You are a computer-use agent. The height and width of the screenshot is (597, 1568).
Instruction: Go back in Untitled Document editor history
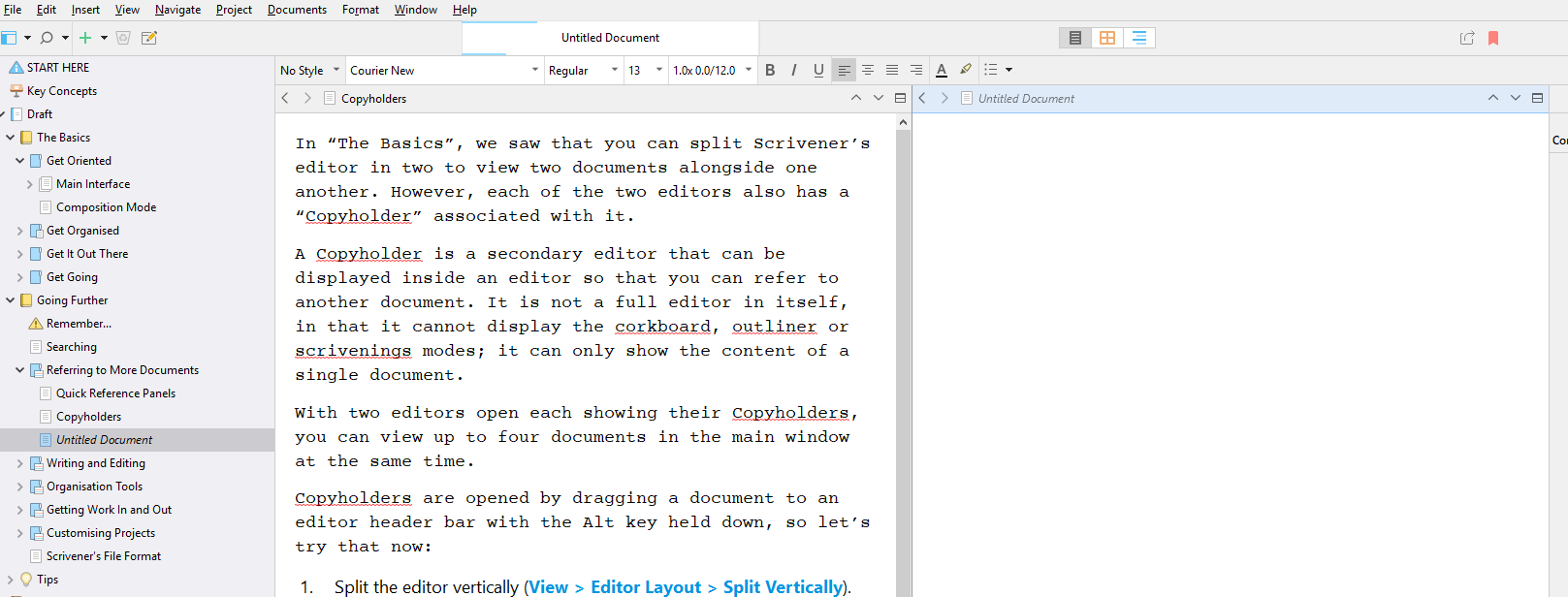[x=922, y=98]
